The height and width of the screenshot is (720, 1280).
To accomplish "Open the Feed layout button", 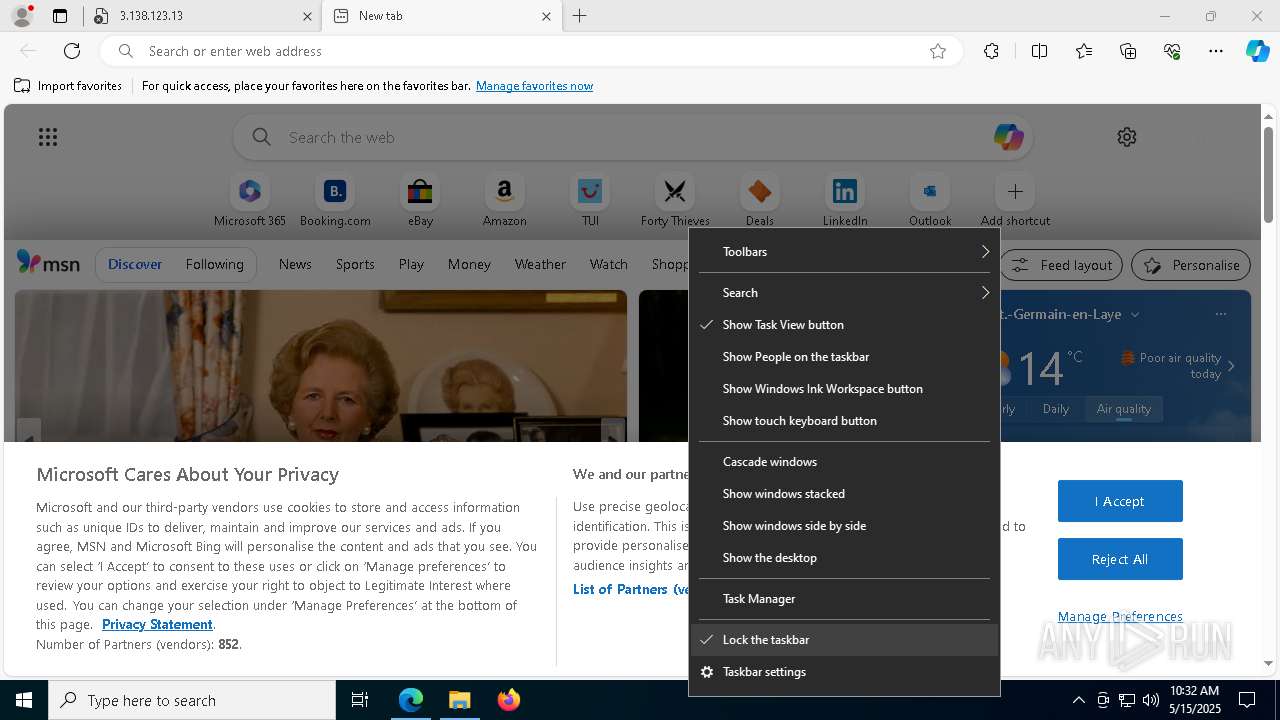I will pos(1062,265).
